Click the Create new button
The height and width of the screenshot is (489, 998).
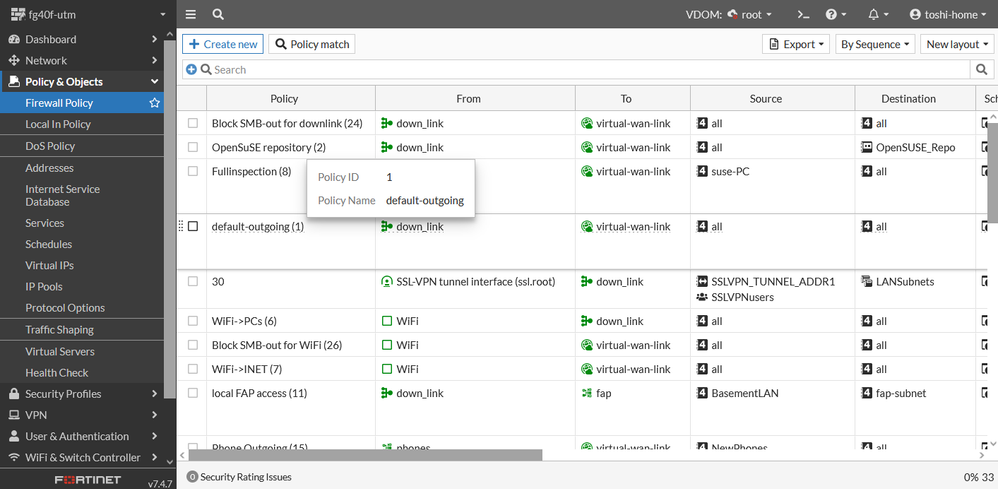coord(222,44)
